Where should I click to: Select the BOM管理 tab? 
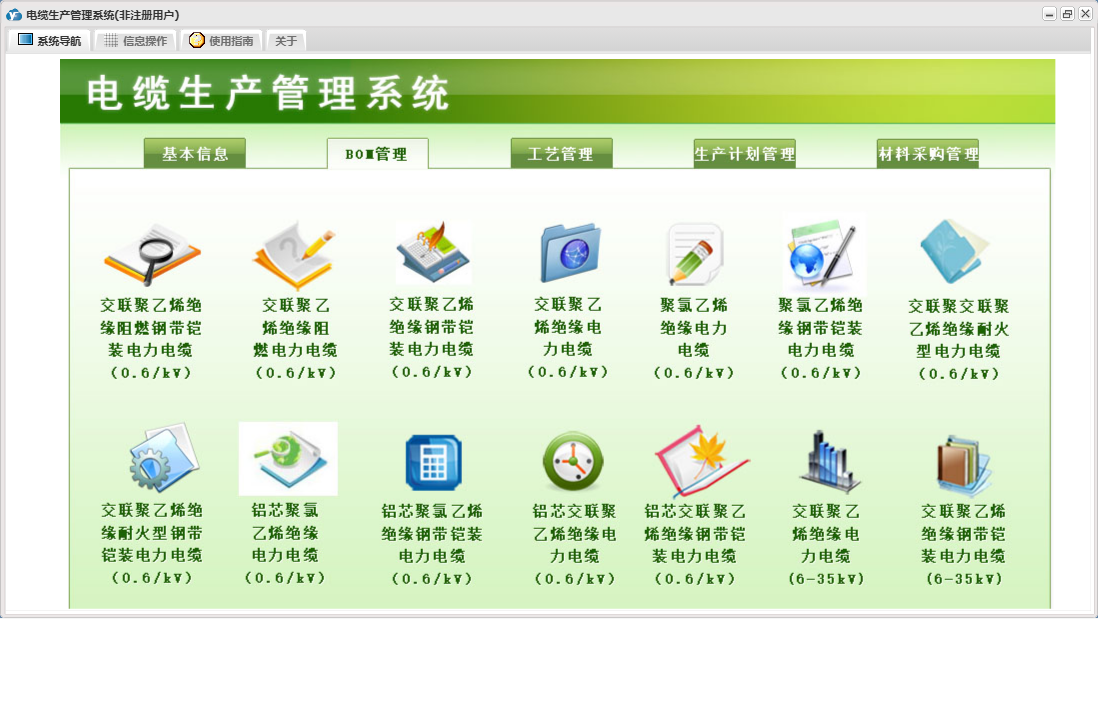377,153
